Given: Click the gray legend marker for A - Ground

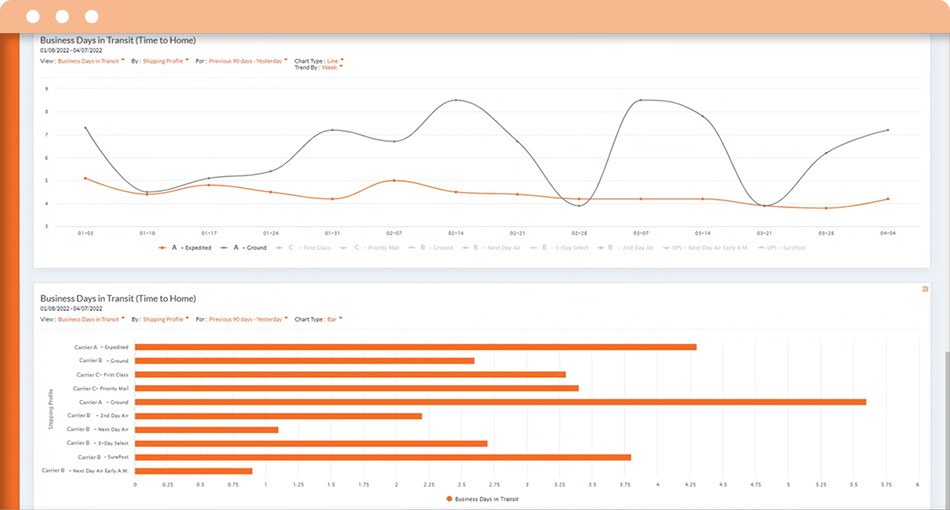Looking at the screenshot, I should coord(225,247).
